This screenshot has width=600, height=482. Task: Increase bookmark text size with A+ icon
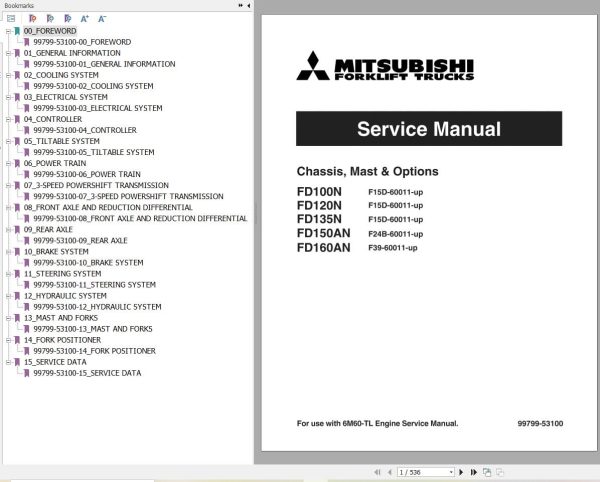[85, 18]
